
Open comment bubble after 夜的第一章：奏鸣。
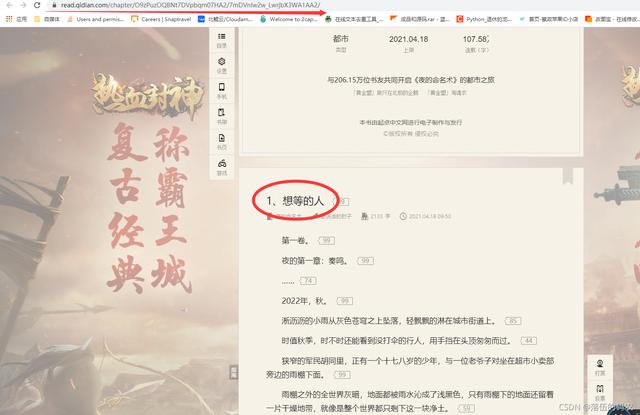[x=365, y=261]
